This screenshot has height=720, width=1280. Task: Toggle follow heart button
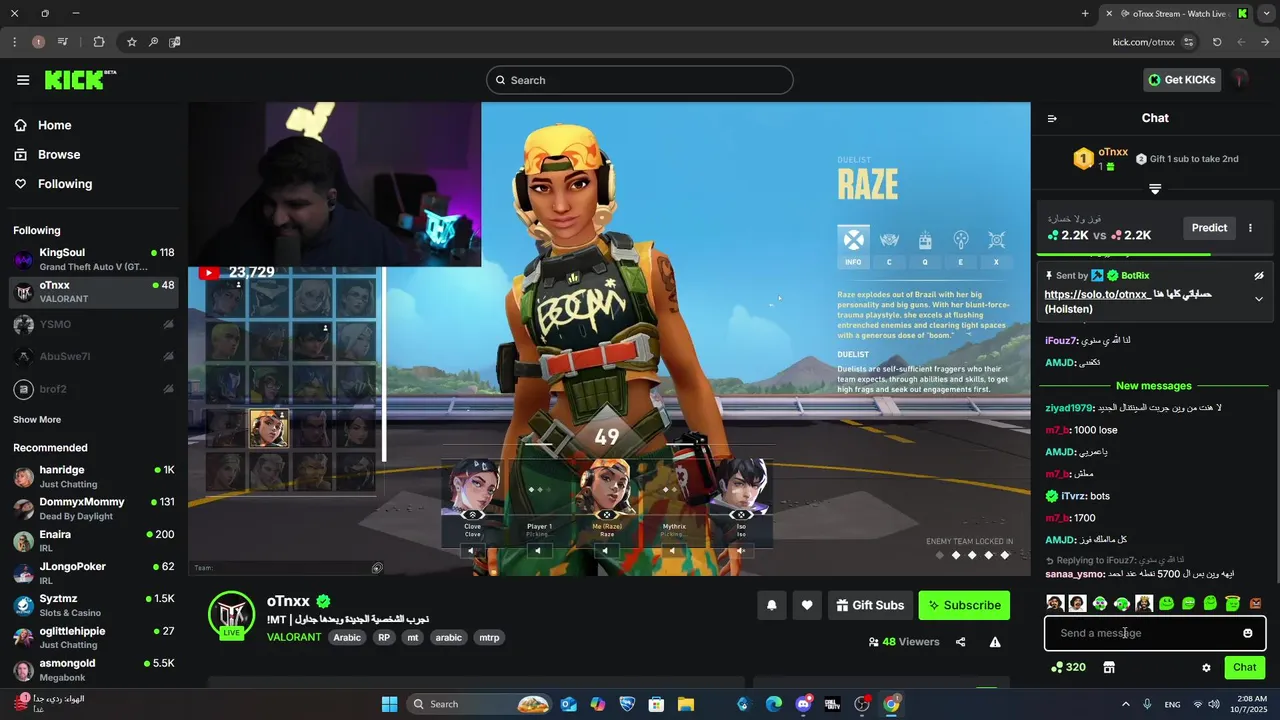(x=807, y=605)
